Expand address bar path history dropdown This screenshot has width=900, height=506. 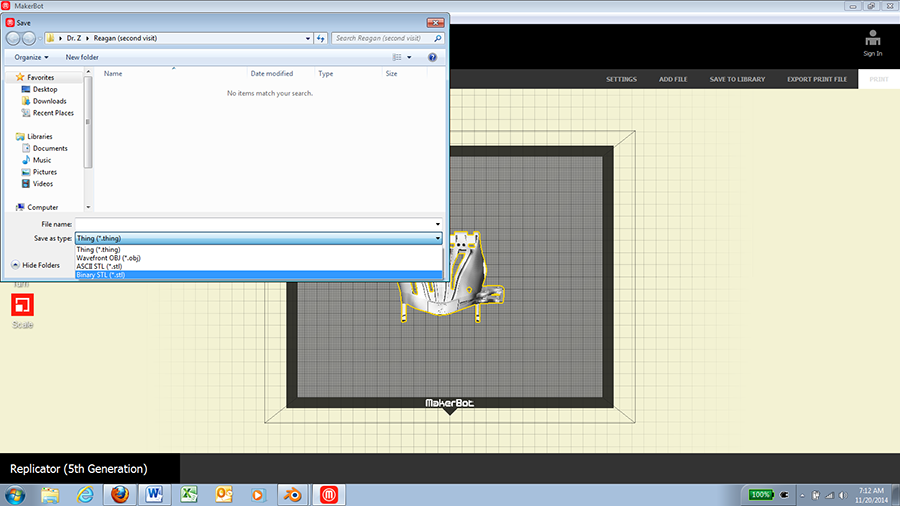(x=308, y=38)
